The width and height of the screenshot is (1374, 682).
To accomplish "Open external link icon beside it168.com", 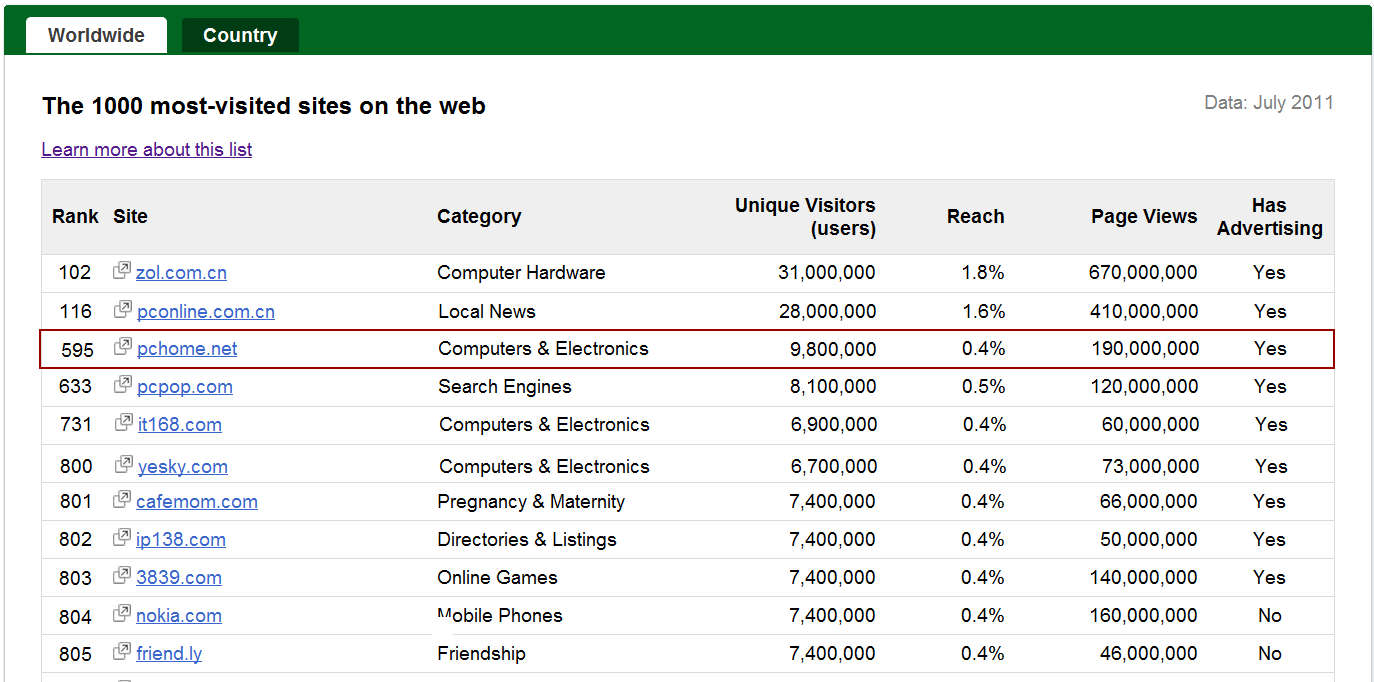I will [x=124, y=423].
